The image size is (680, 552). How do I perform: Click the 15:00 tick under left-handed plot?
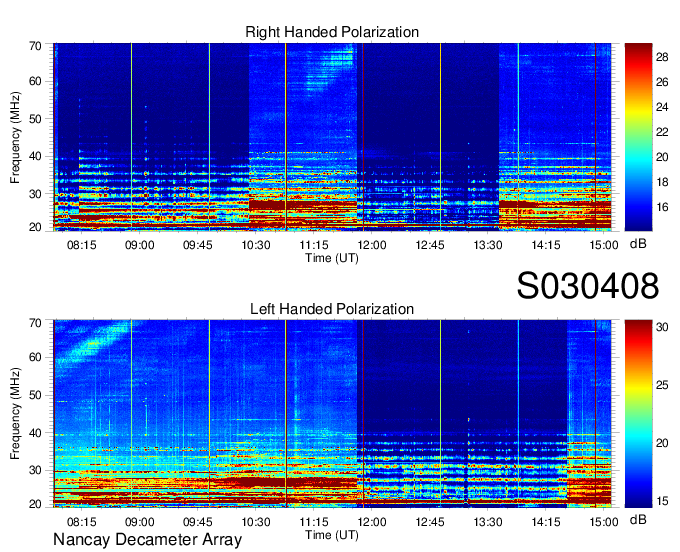(x=604, y=522)
